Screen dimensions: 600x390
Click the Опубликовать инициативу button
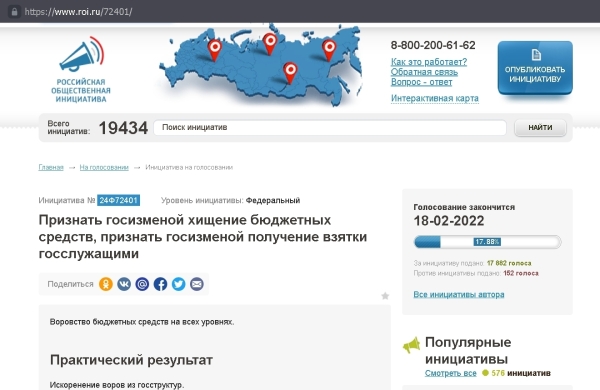pyautogui.click(x=535, y=68)
